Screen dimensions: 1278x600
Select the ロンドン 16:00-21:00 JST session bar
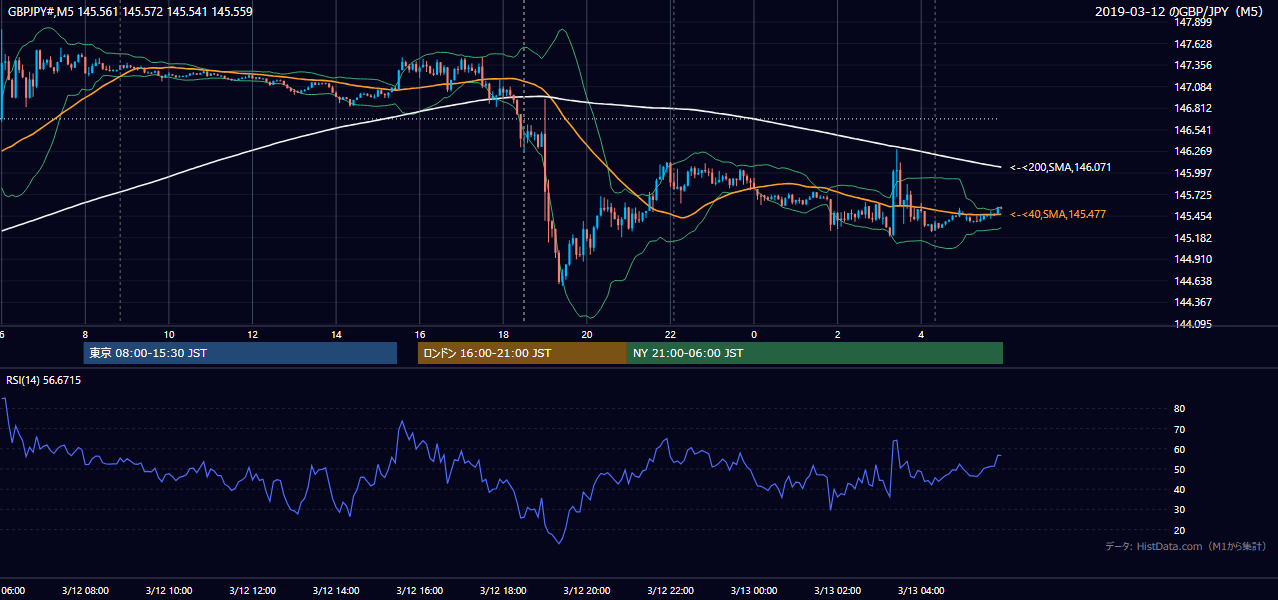522,353
